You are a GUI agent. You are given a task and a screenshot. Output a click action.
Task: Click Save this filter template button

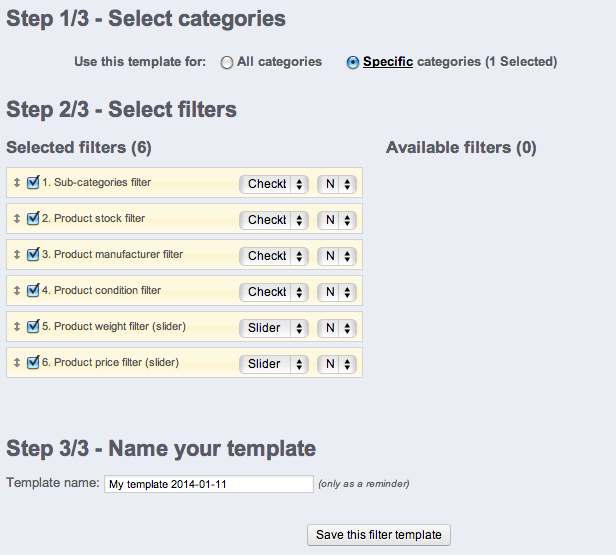pos(379,535)
